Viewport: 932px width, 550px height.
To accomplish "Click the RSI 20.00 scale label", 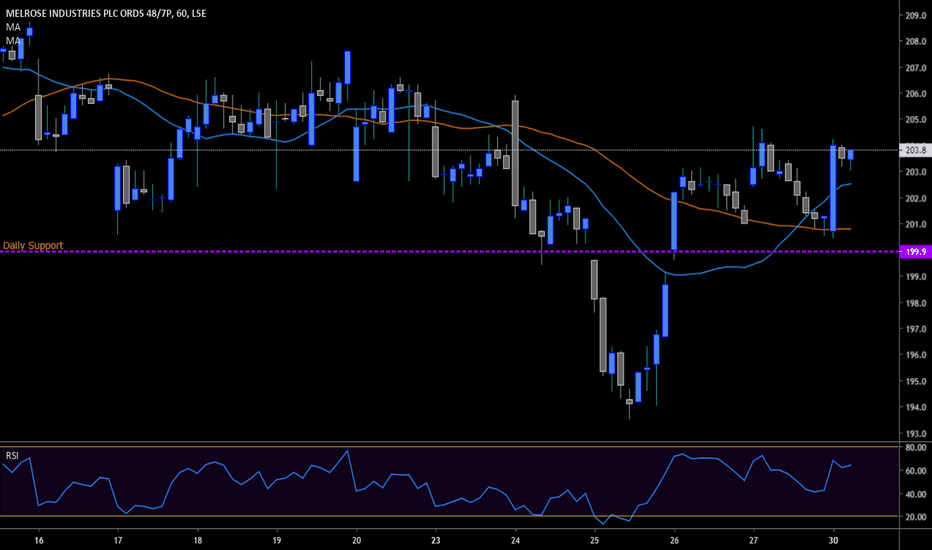I will pos(915,517).
